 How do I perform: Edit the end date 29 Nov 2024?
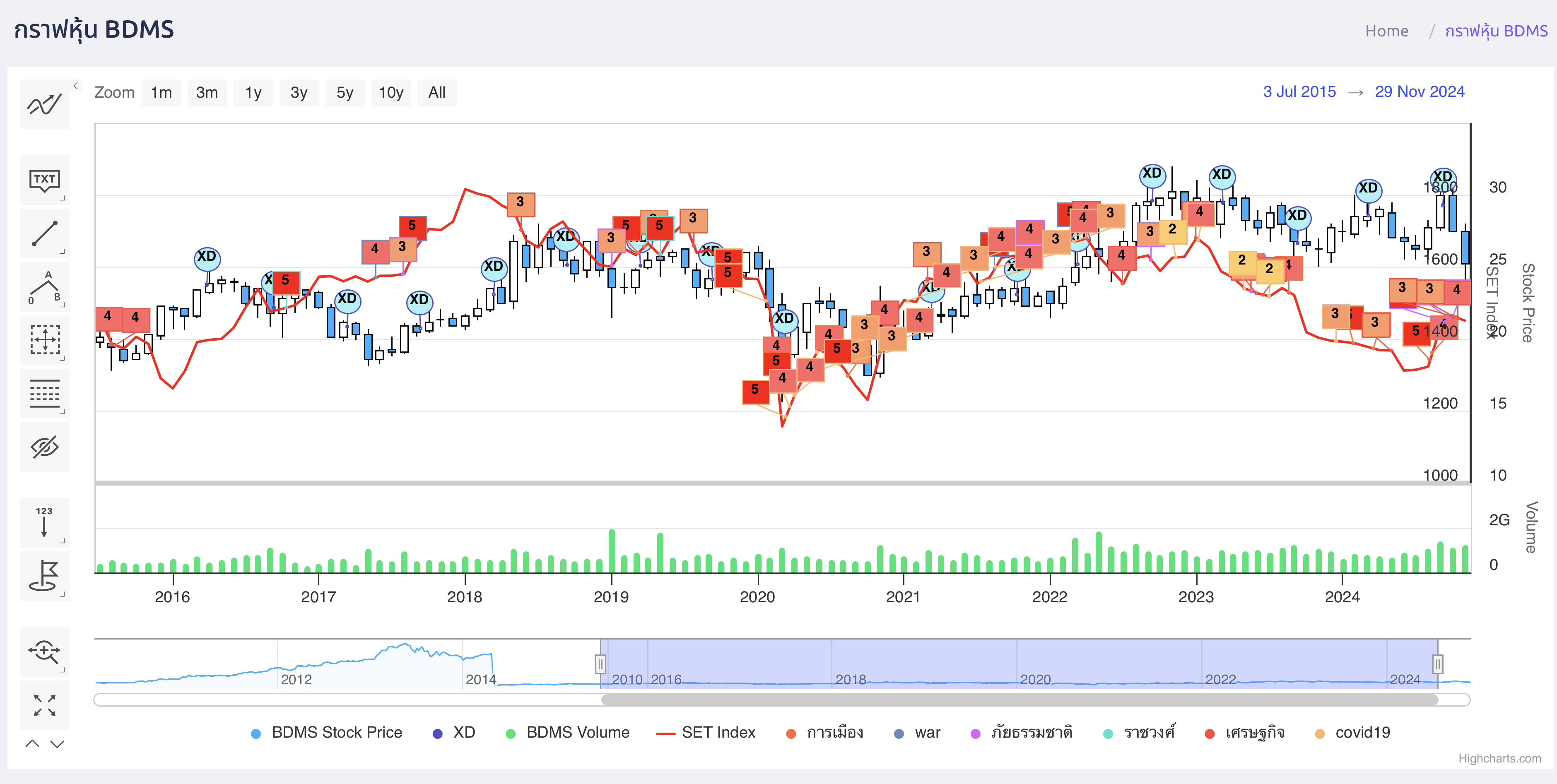(1419, 92)
